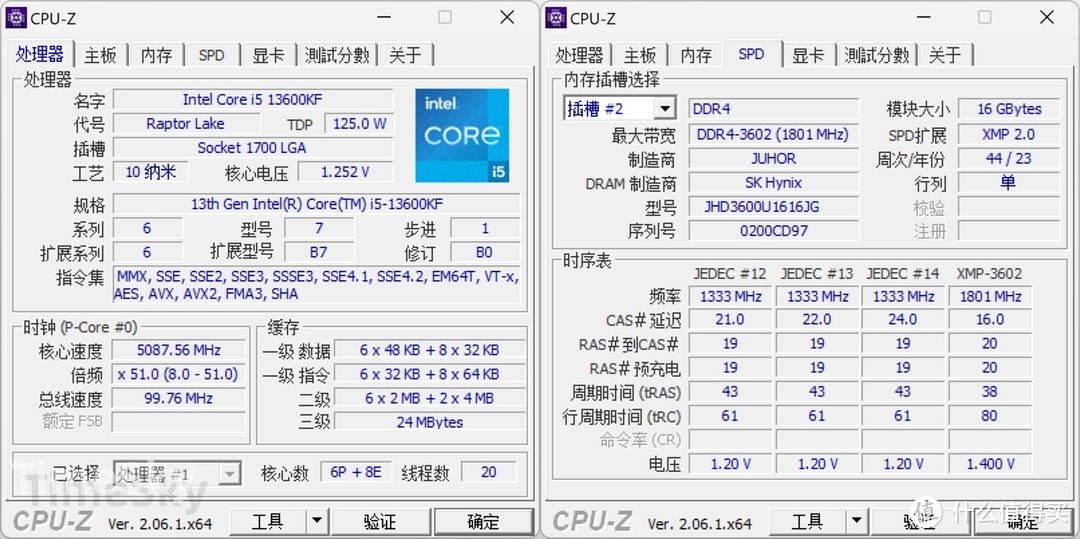Click the serial number 0200CD97

pos(773,231)
